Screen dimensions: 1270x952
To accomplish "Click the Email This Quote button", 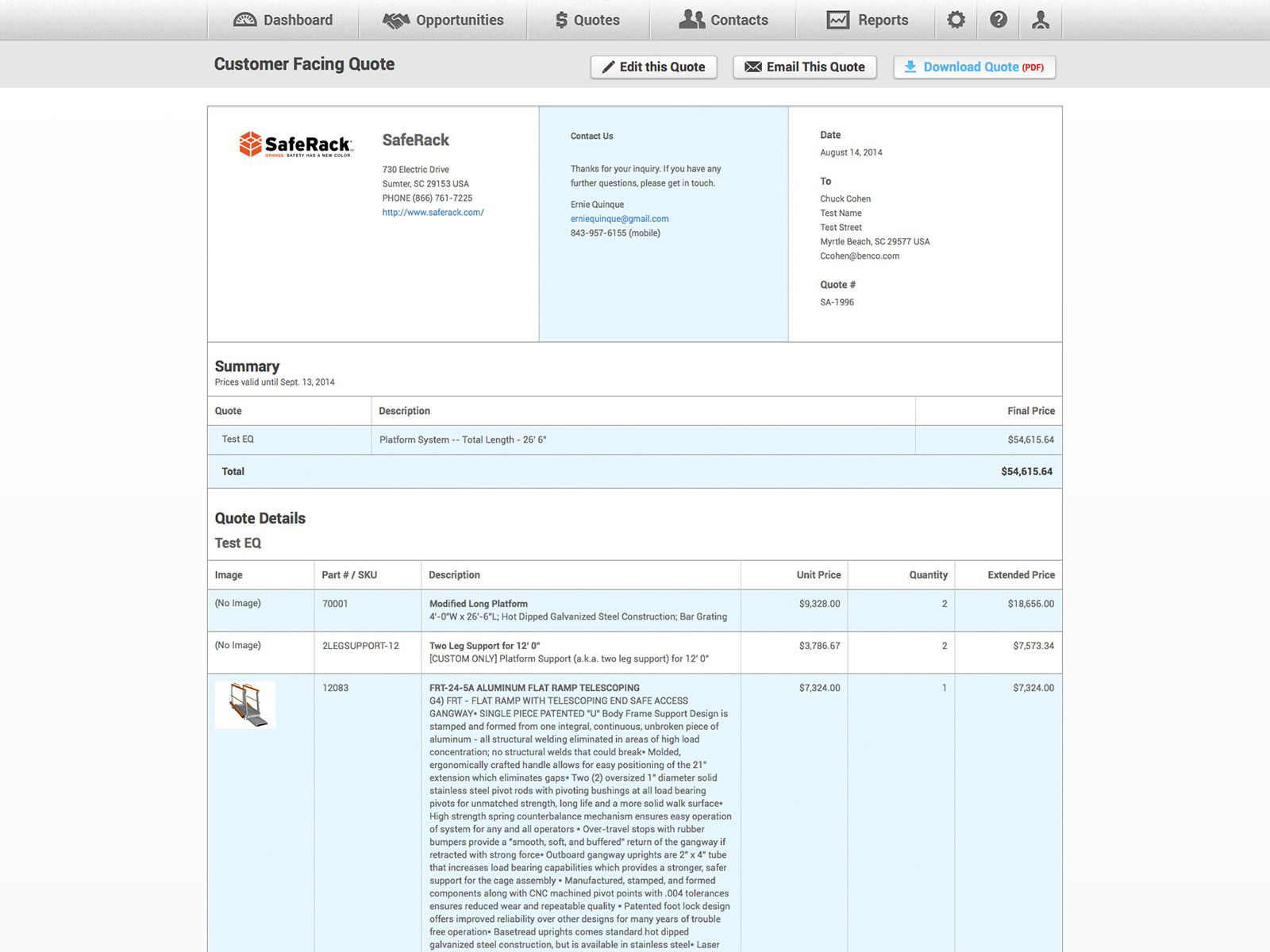I will coord(805,67).
